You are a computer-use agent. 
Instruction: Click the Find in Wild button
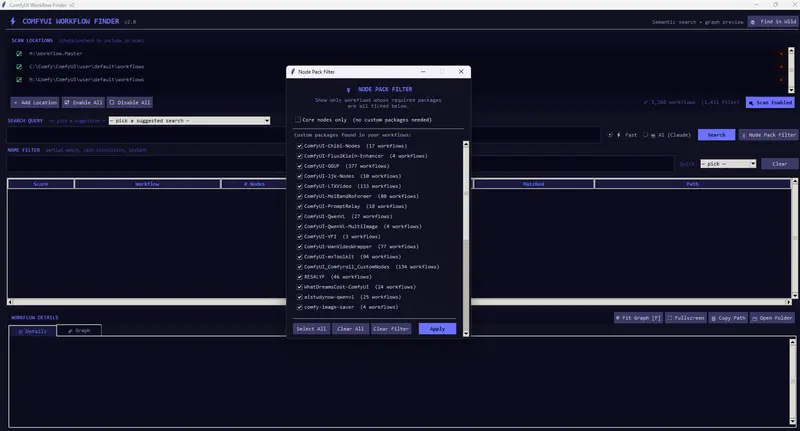[x=773, y=22]
